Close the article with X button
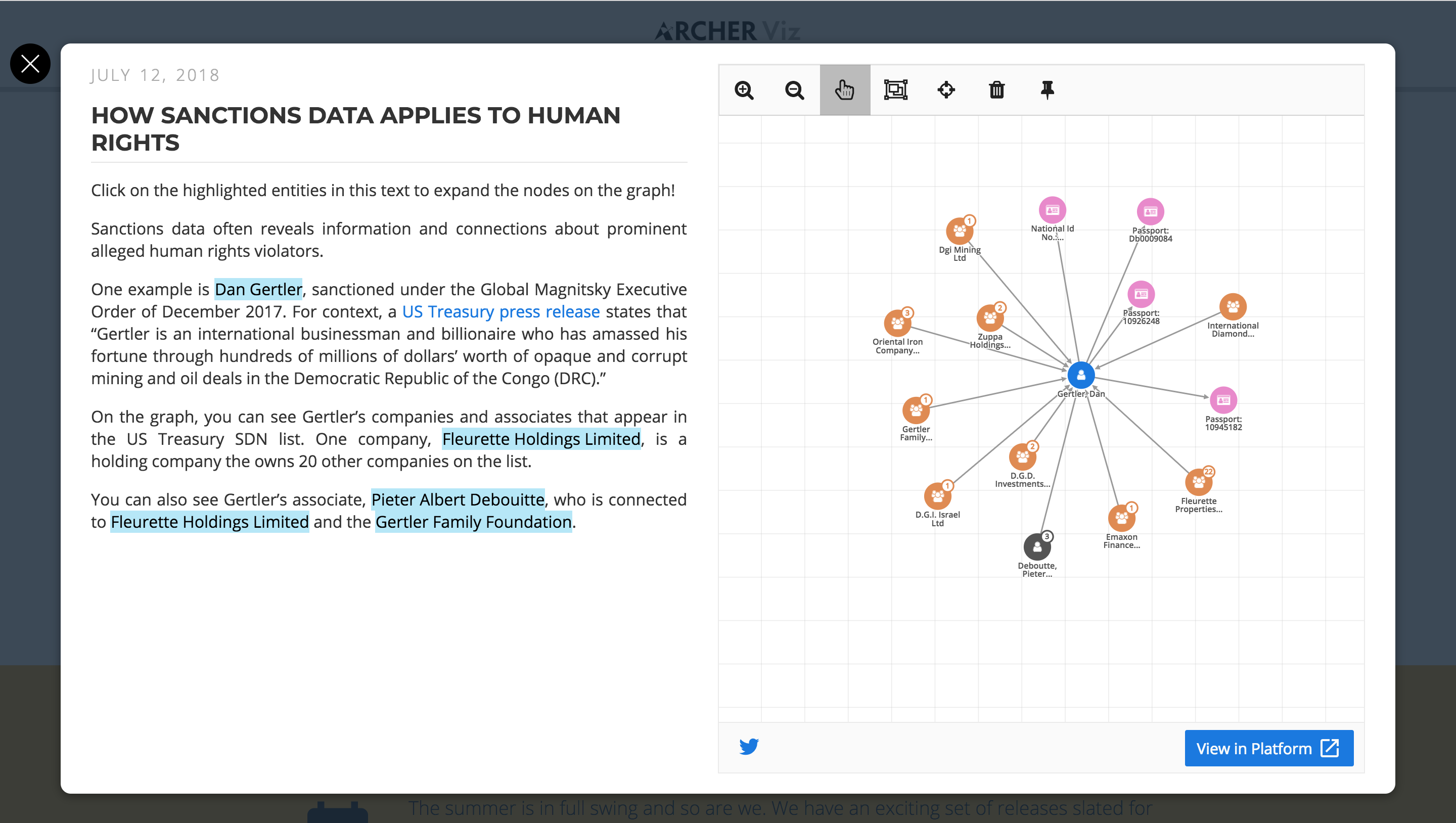Image resolution: width=1456 pixels, height=823 pixels. (x=30, y=63)
